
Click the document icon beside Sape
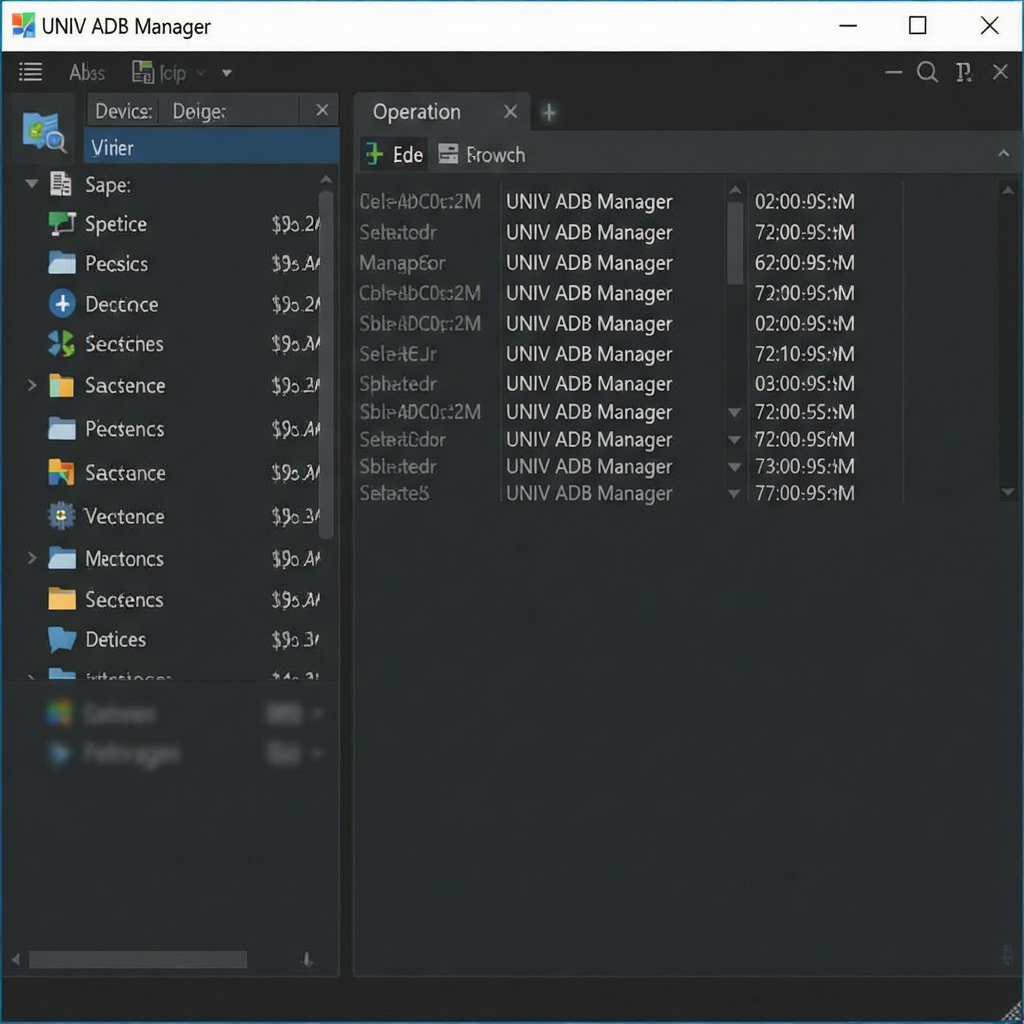[61, 185]
